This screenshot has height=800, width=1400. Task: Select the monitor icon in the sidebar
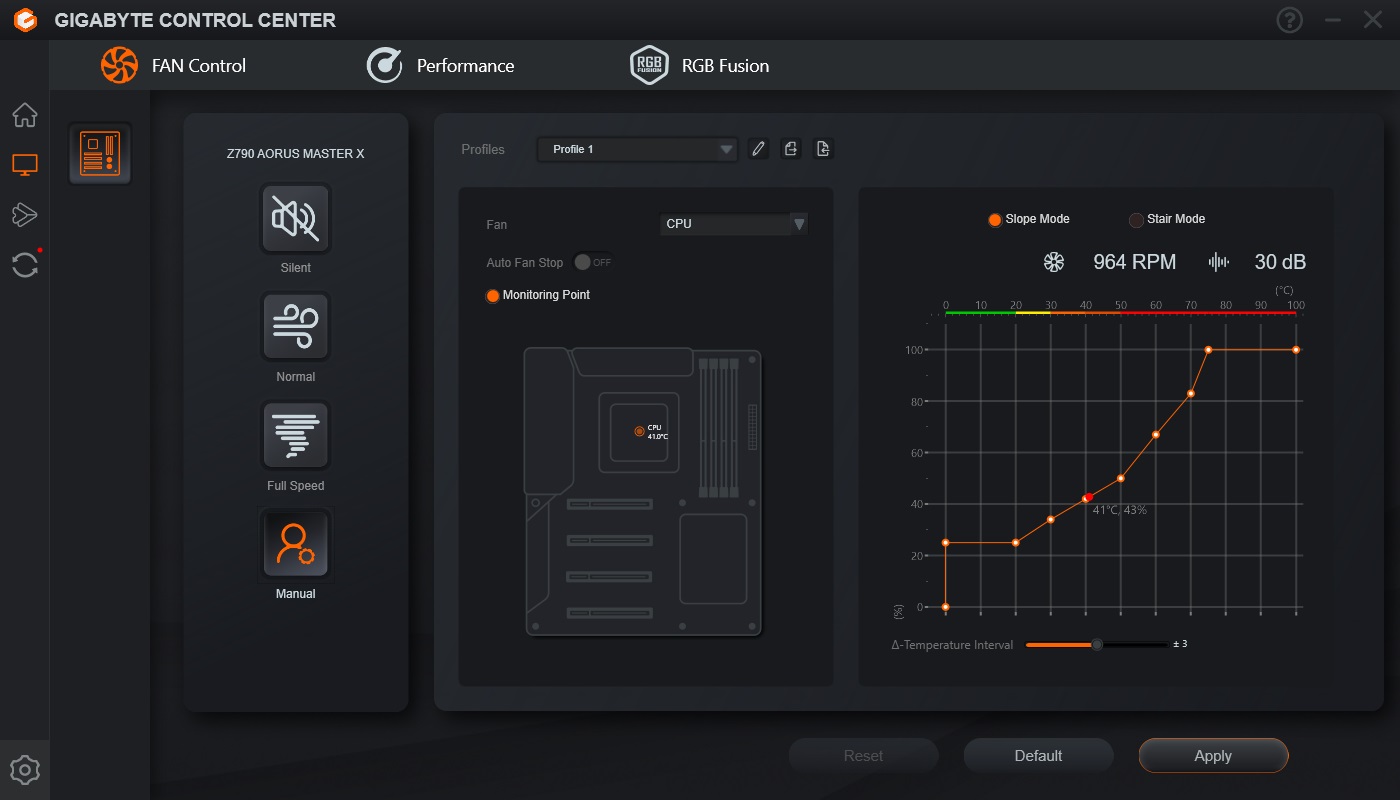25,165
